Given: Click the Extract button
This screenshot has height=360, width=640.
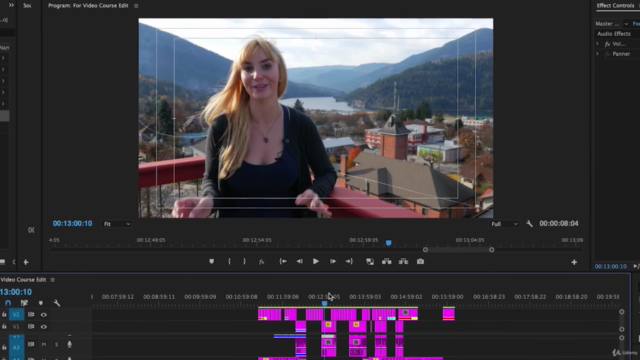Looking at the screenshot, I should (x=403, y=262).
